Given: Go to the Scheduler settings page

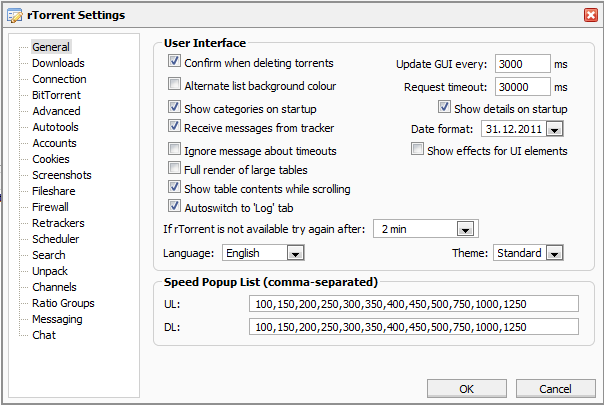Looking at the screenshot, I should coord(57,239).
